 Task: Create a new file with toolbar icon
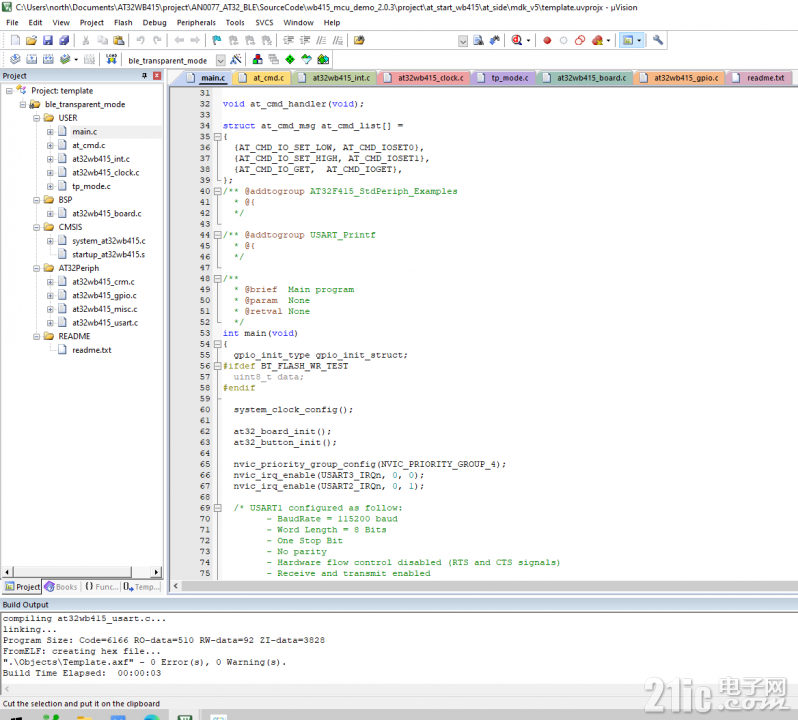click(x=15, y=40)
